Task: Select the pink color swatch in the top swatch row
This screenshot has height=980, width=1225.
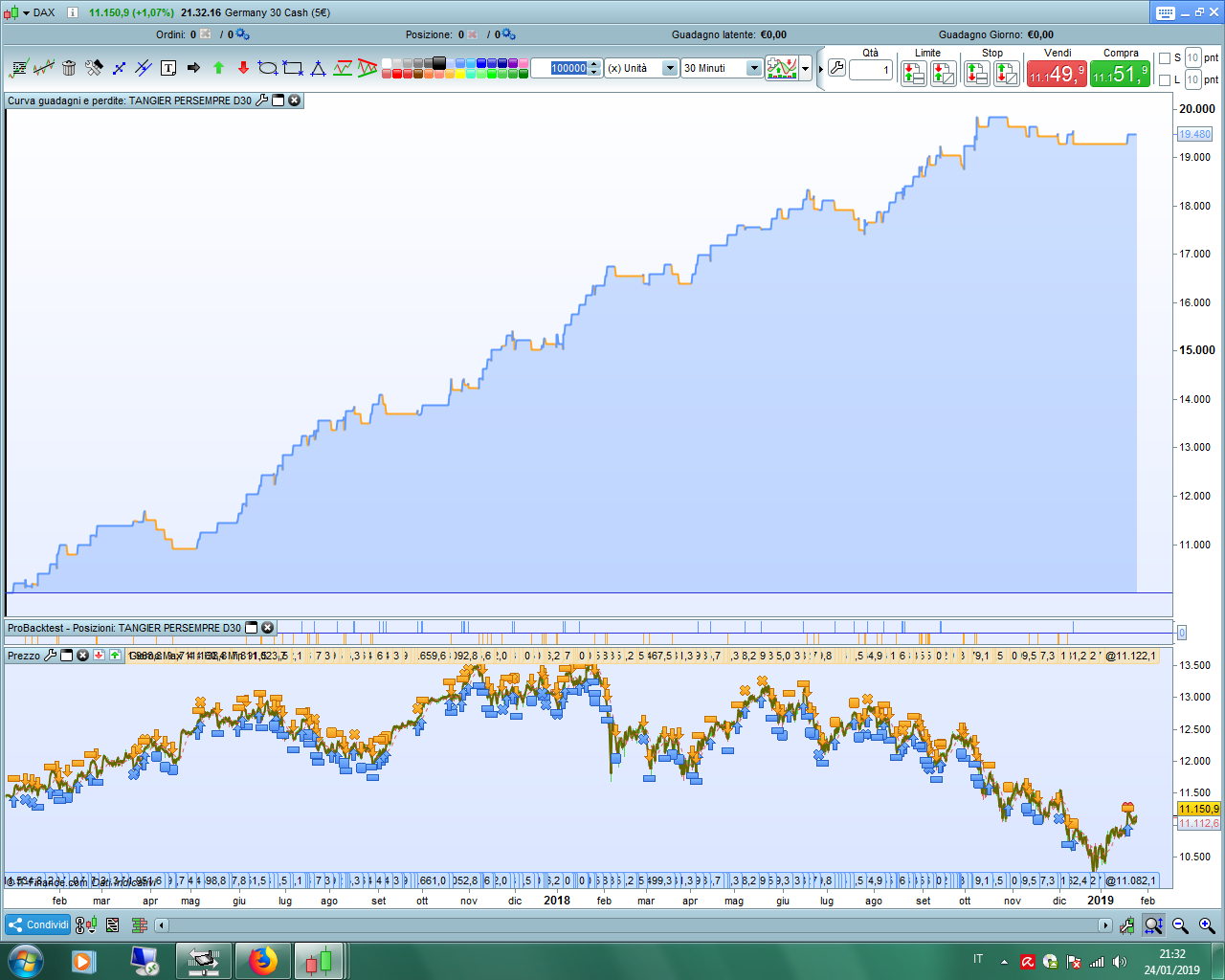Action: 523,63
